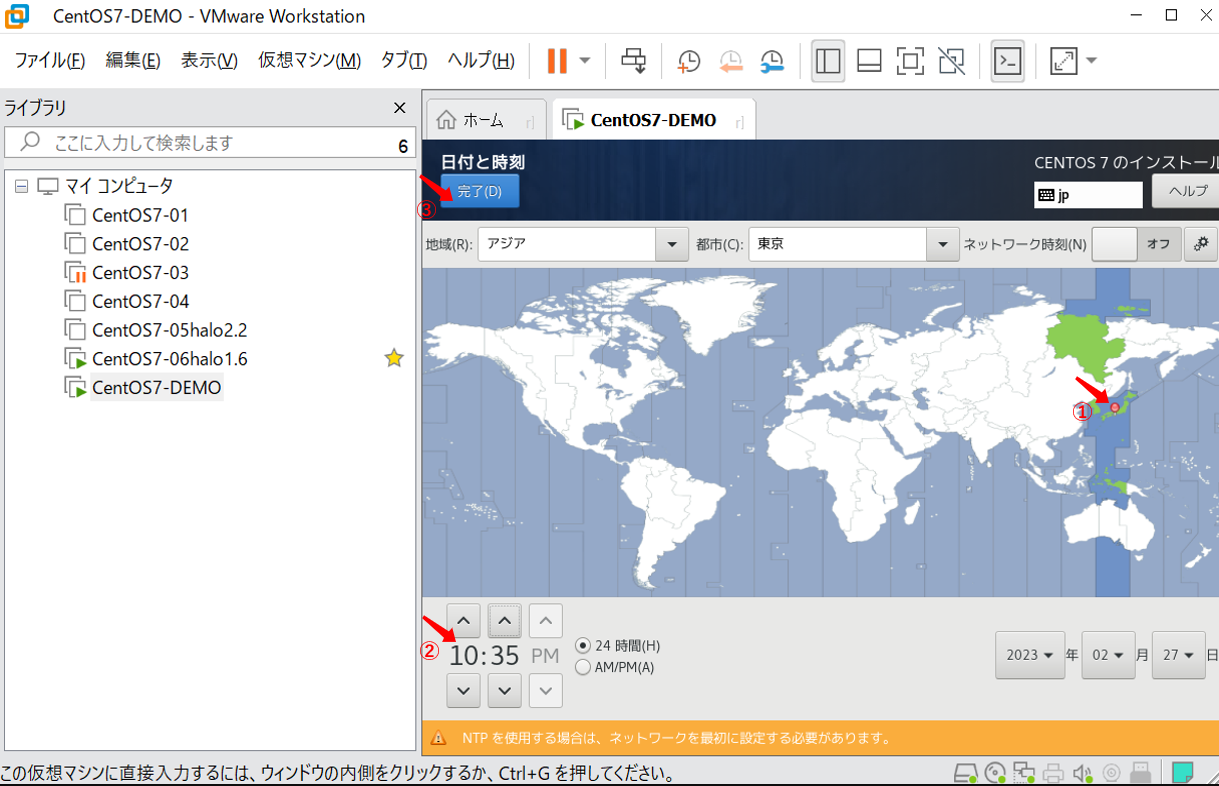
Task: Click the Send Ctrl+Alt+Del toolbar icon
Action: click(x=634, y=61)
